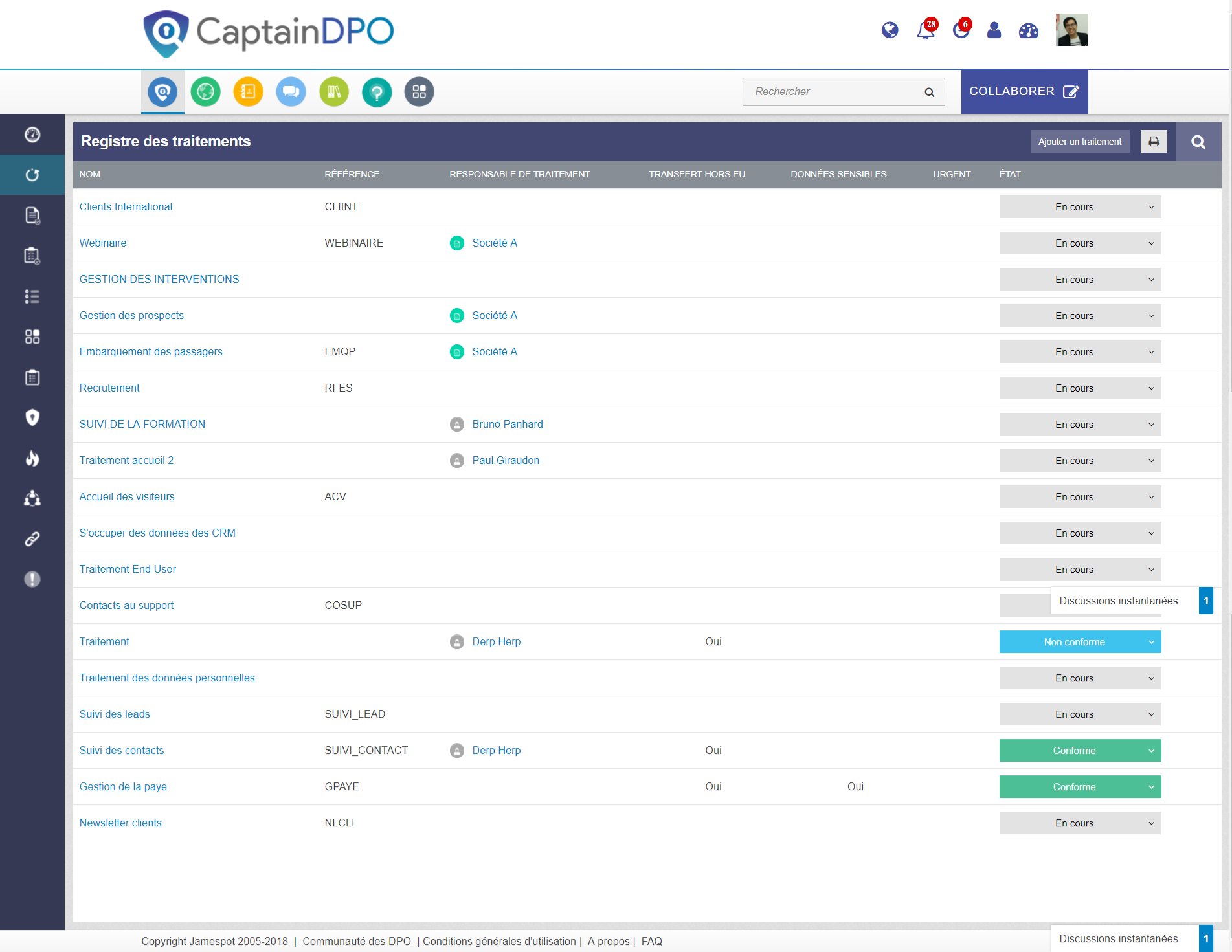Image resolution: width=1232 pixels, height=952 pixels.
Task: Click the search magnifier in the Rechercher field
Action: (x=929, y=92)
